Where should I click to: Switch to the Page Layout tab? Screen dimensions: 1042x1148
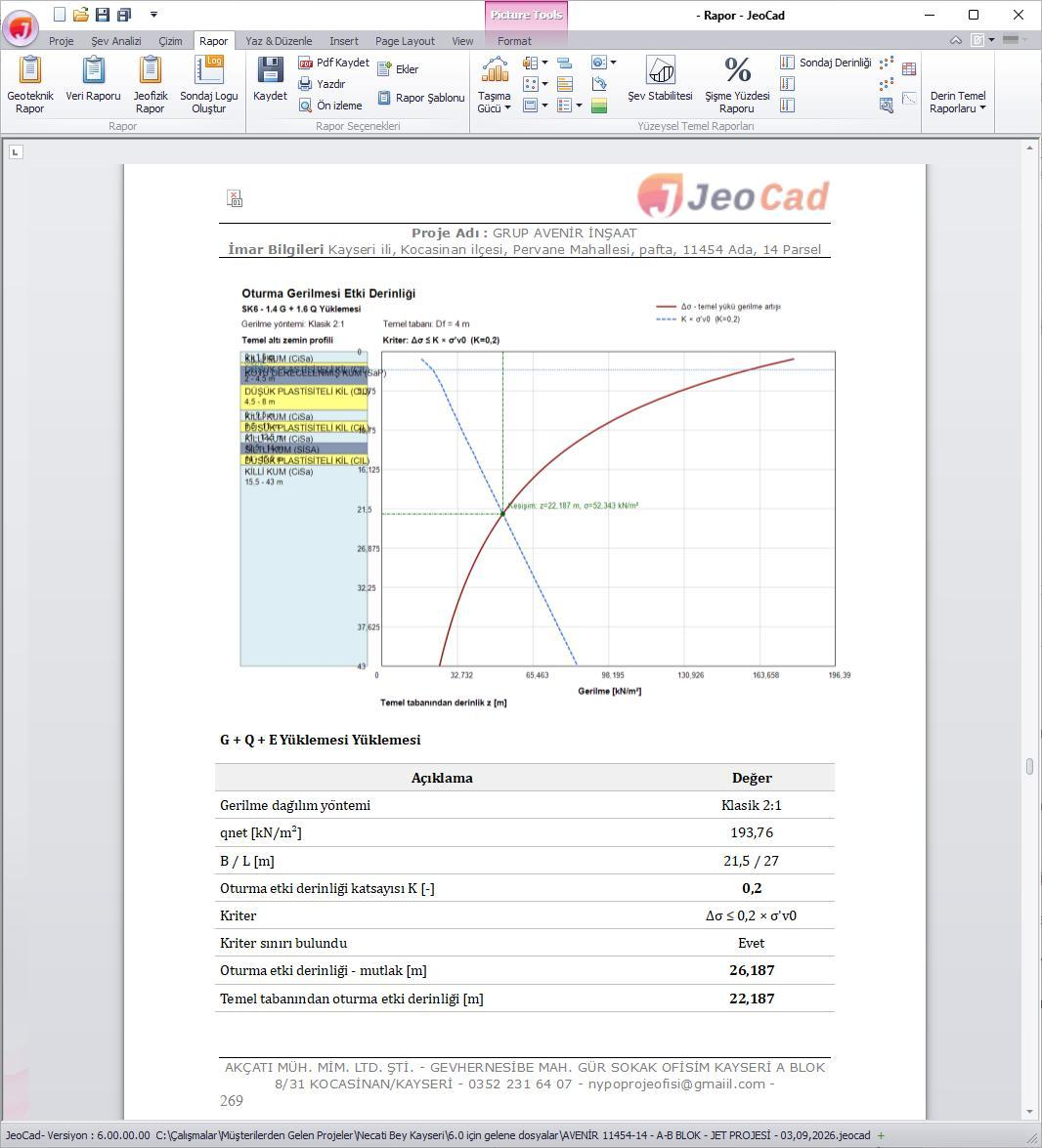click(x=405, y=41)
